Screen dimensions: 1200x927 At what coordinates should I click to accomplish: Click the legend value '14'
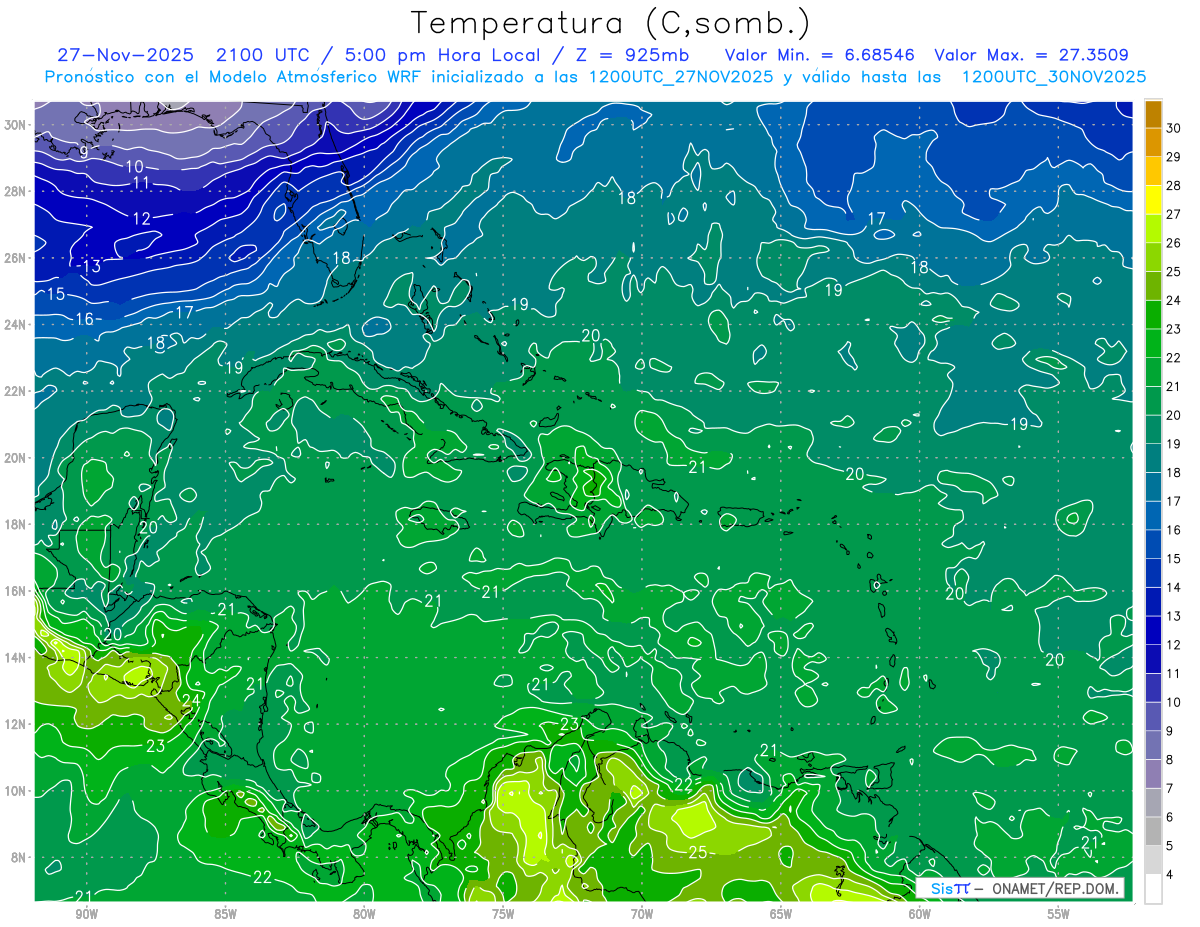point(1174,587)
